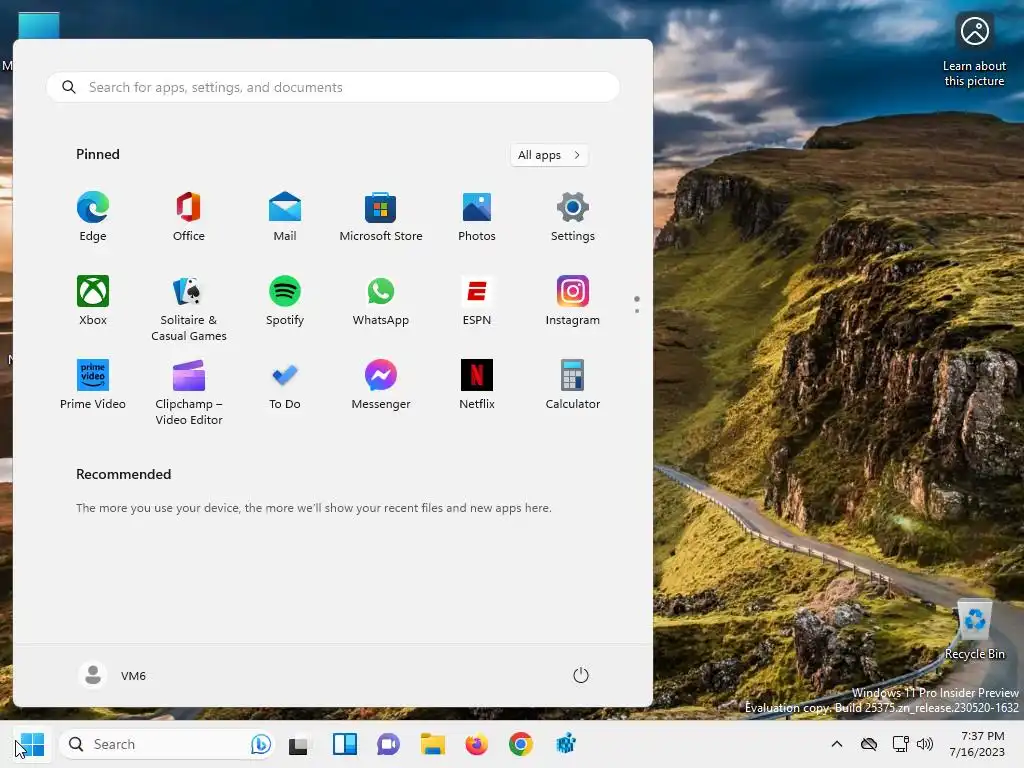Open Solitaire & Casual Games

point(189,308)
